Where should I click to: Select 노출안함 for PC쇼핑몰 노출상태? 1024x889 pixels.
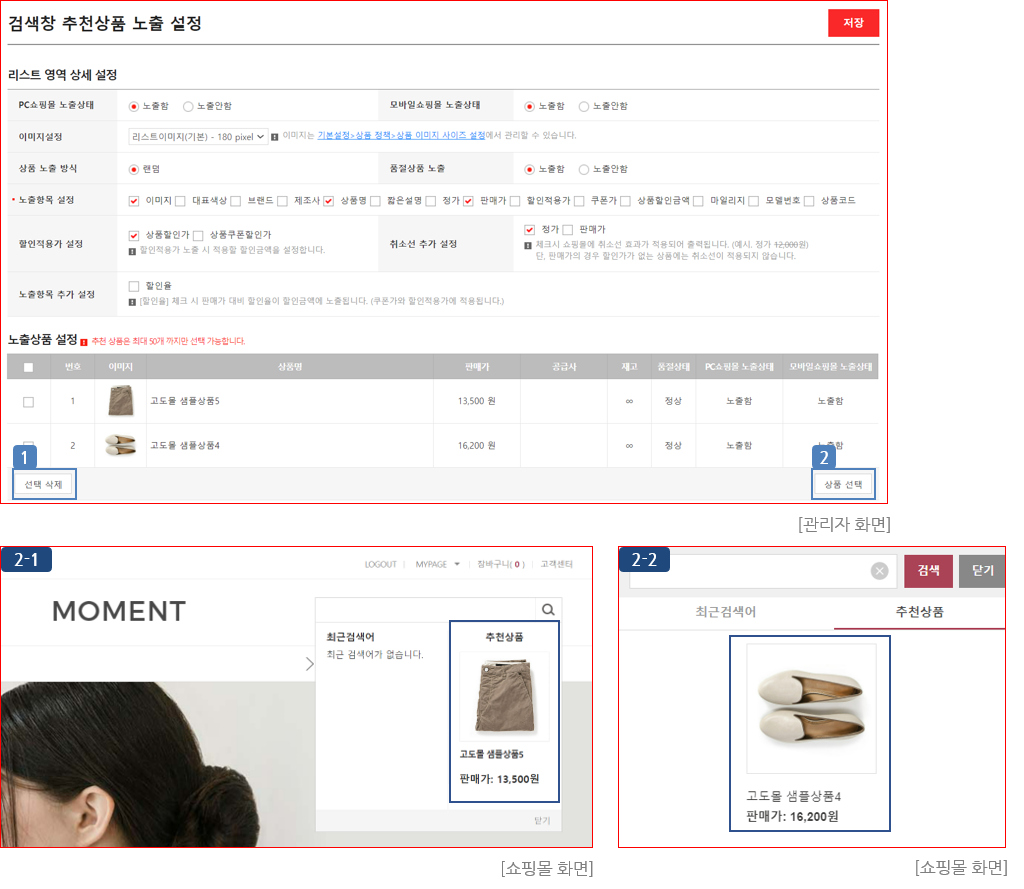point(188,106)
